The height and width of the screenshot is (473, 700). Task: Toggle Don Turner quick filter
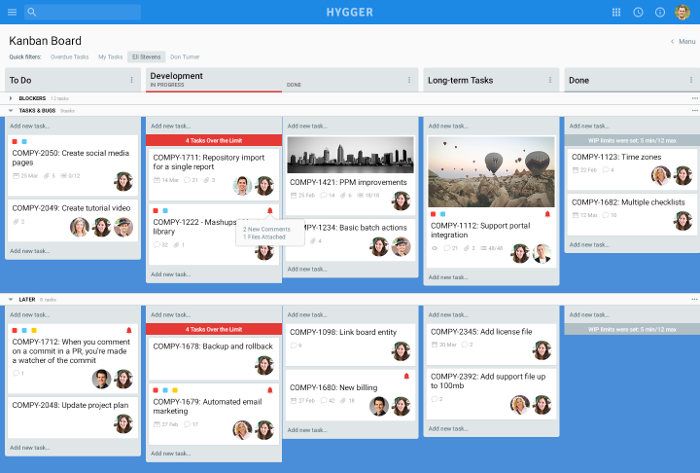(185, 57)
